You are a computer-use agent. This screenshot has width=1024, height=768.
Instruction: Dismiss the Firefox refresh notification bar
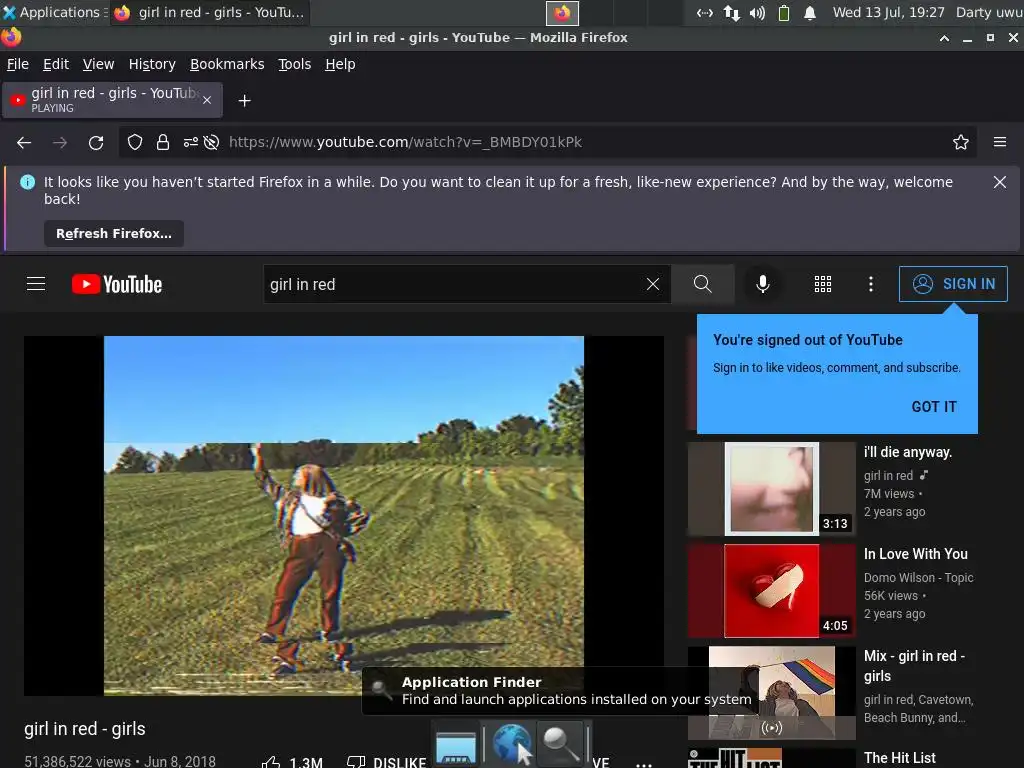pos(999,182)
